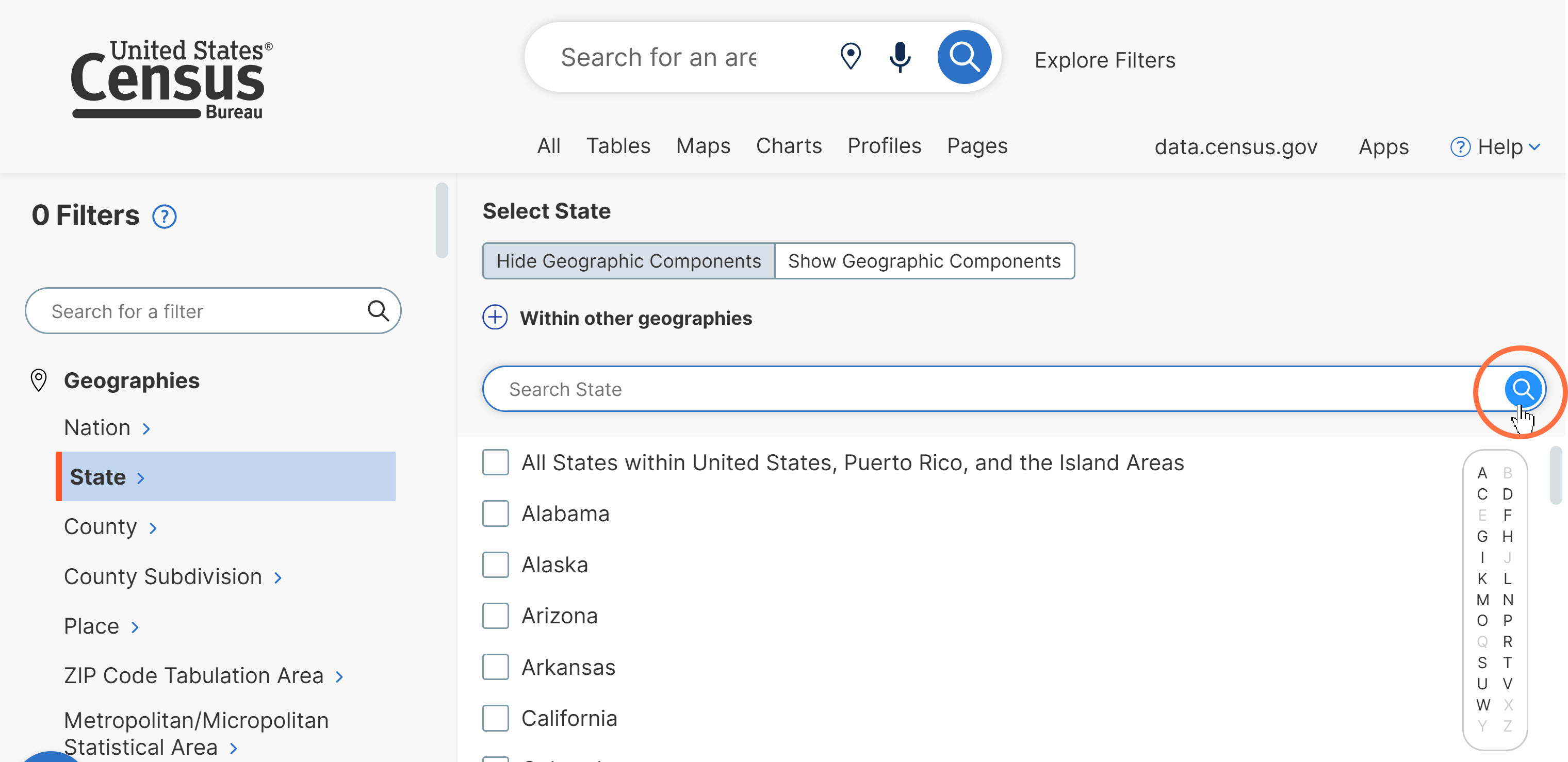Click the blue Search State magnifier button
1568x762 pixels.
(1522, 388)
